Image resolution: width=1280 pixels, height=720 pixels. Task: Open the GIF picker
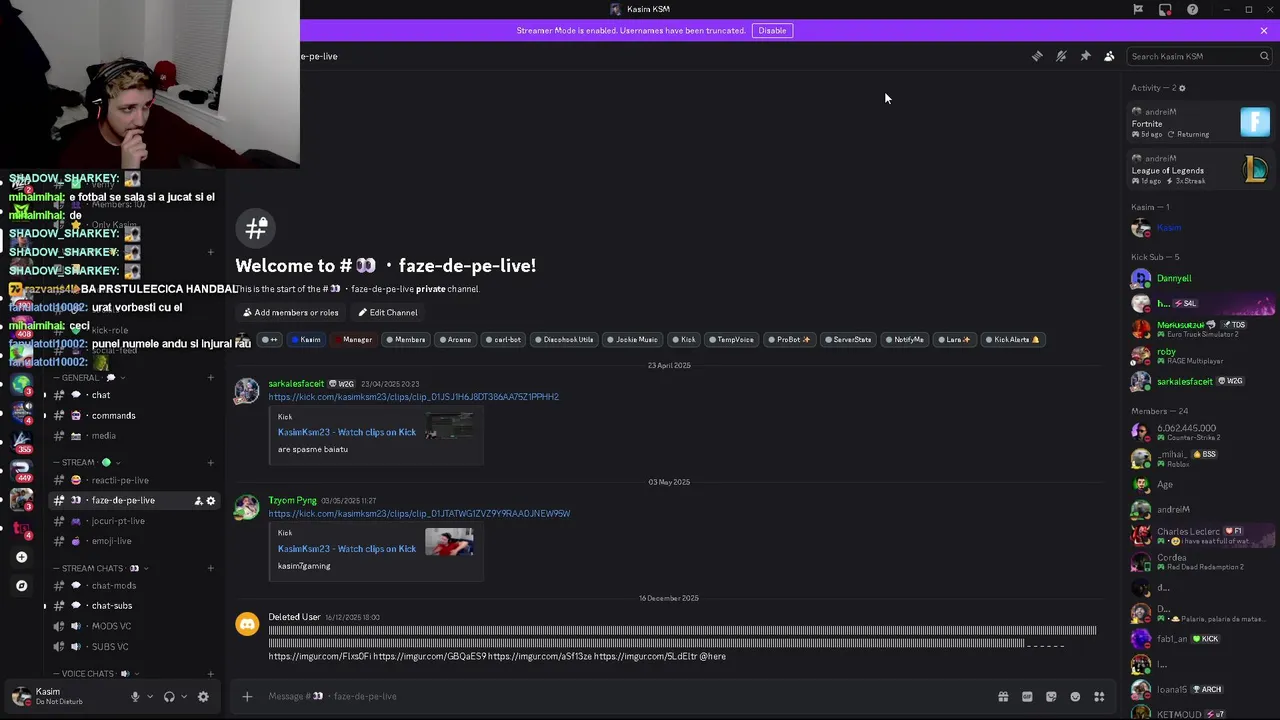click(1027, 696)
